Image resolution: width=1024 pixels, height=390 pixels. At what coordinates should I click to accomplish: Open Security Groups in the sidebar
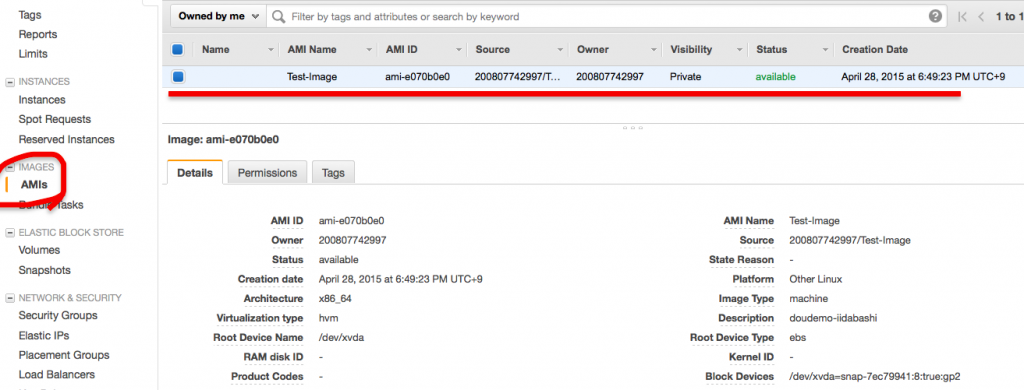(x=58, y=316)
